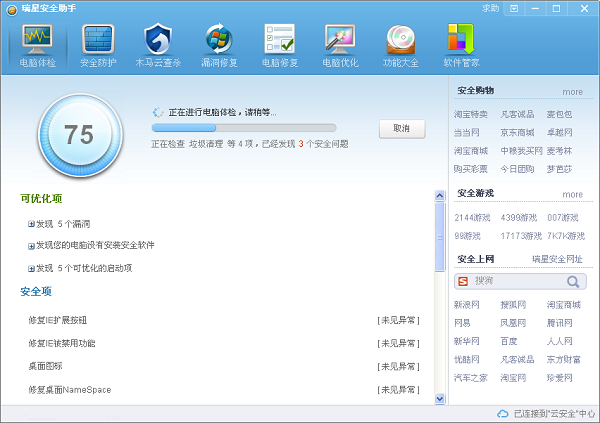600x423 pixels.
Task: Open the 电脑优化 monitor wand icon
Action: pos(340,39)
